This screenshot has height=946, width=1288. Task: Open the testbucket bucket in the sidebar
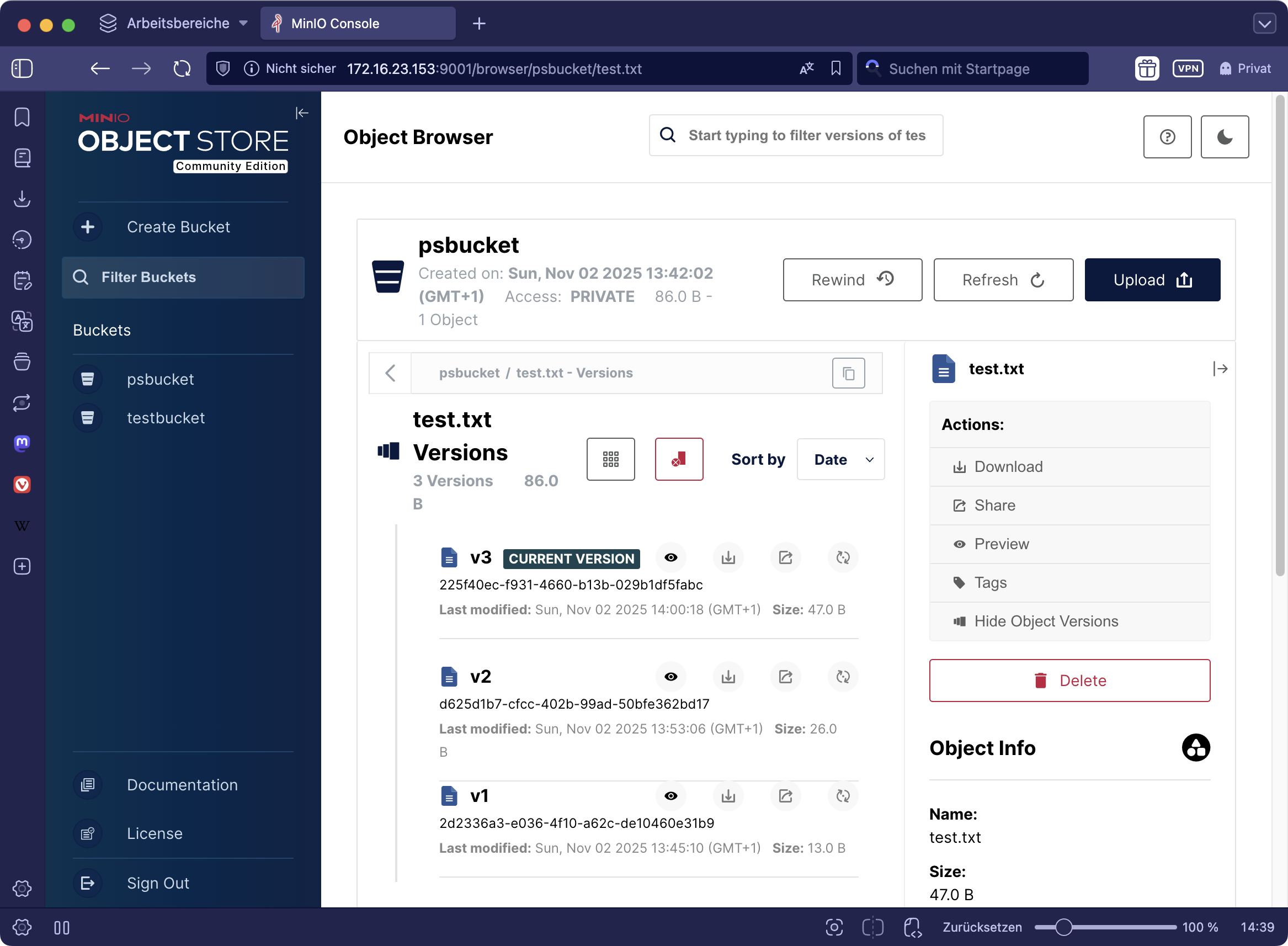166,418
